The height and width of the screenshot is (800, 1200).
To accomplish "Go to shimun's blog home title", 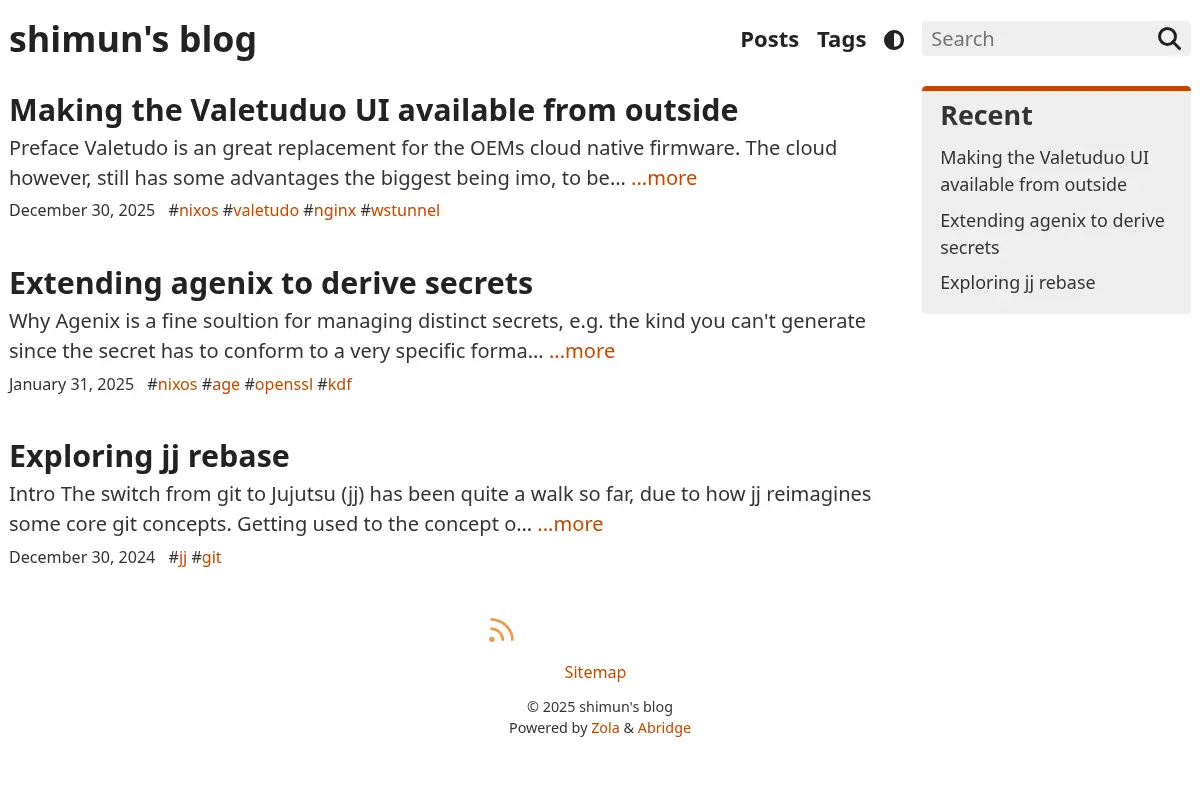I will point(133,40).
